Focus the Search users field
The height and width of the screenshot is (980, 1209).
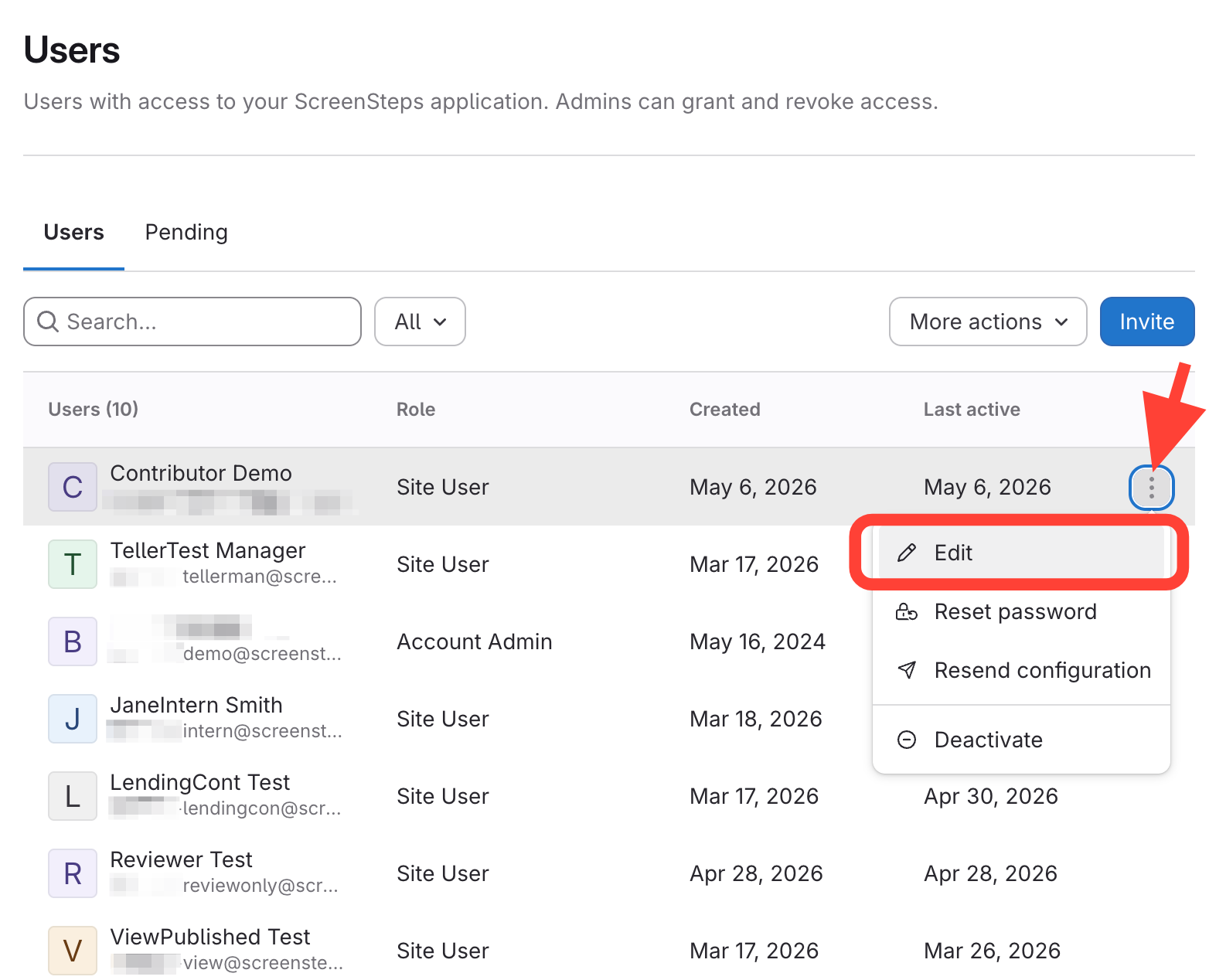pyautogui.click(x=192, y=322)
